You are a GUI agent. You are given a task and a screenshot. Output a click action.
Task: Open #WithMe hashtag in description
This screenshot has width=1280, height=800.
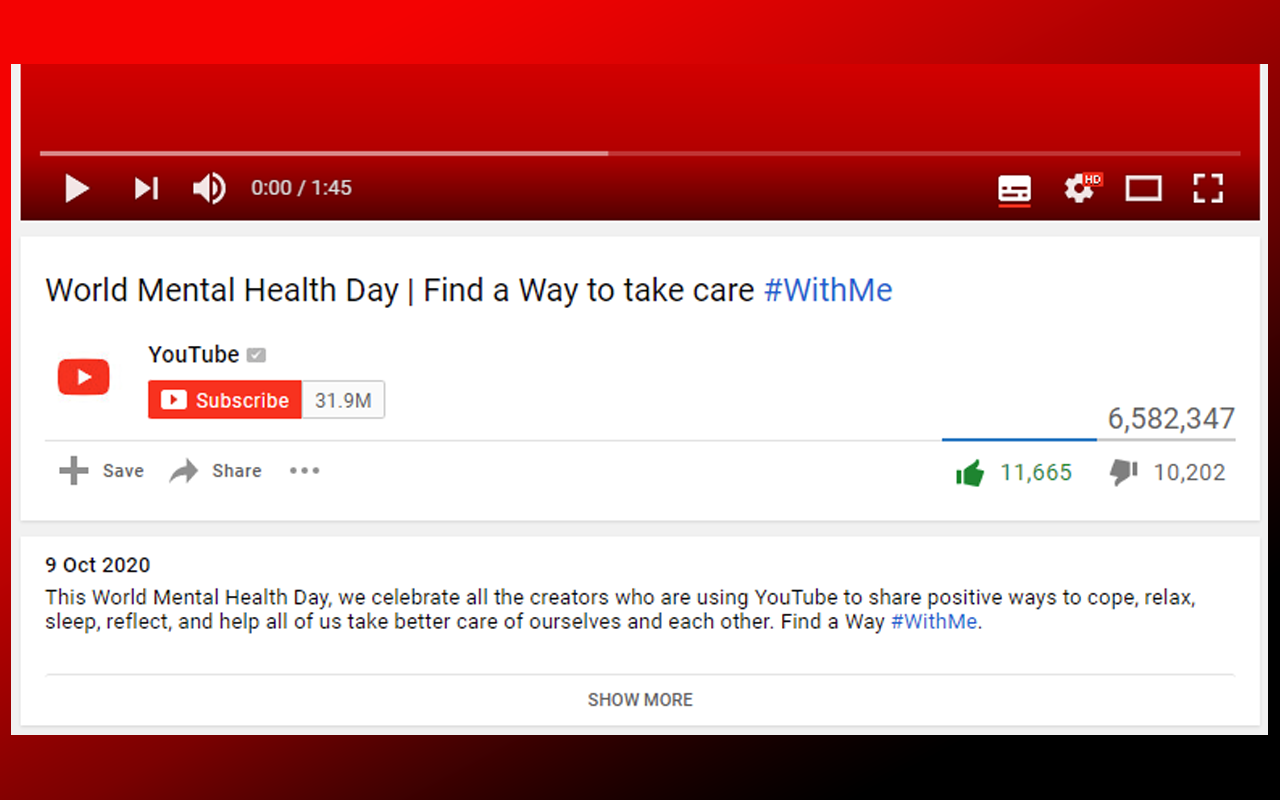coord(934,622)
